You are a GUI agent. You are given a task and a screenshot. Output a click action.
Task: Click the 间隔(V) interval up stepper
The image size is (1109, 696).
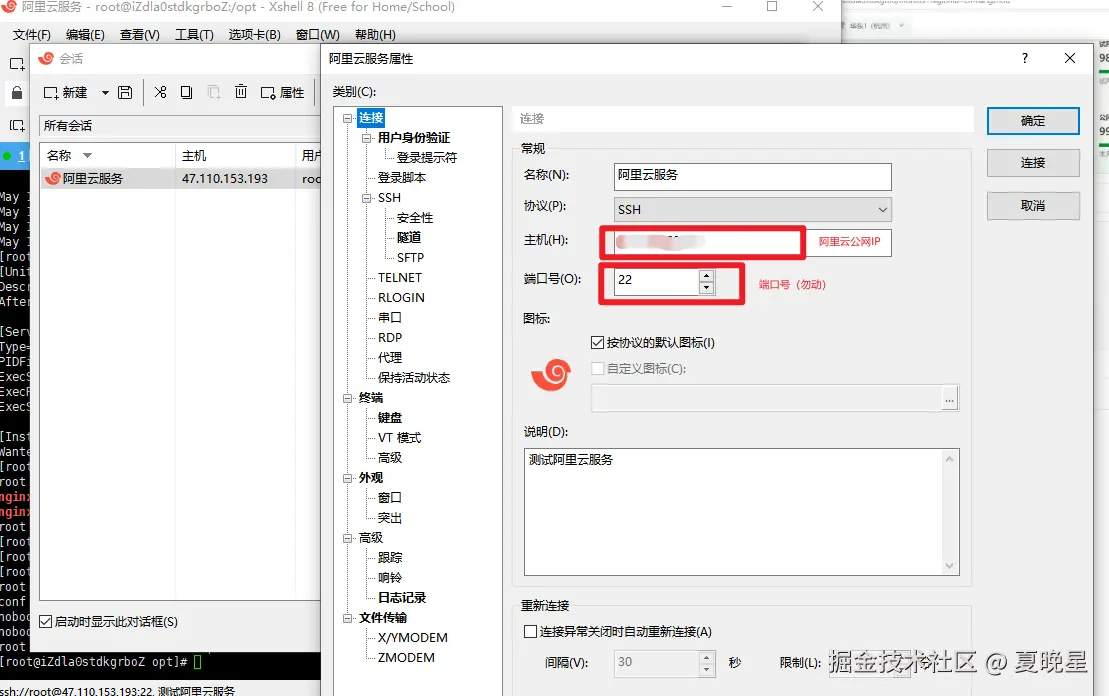[706, 657]
